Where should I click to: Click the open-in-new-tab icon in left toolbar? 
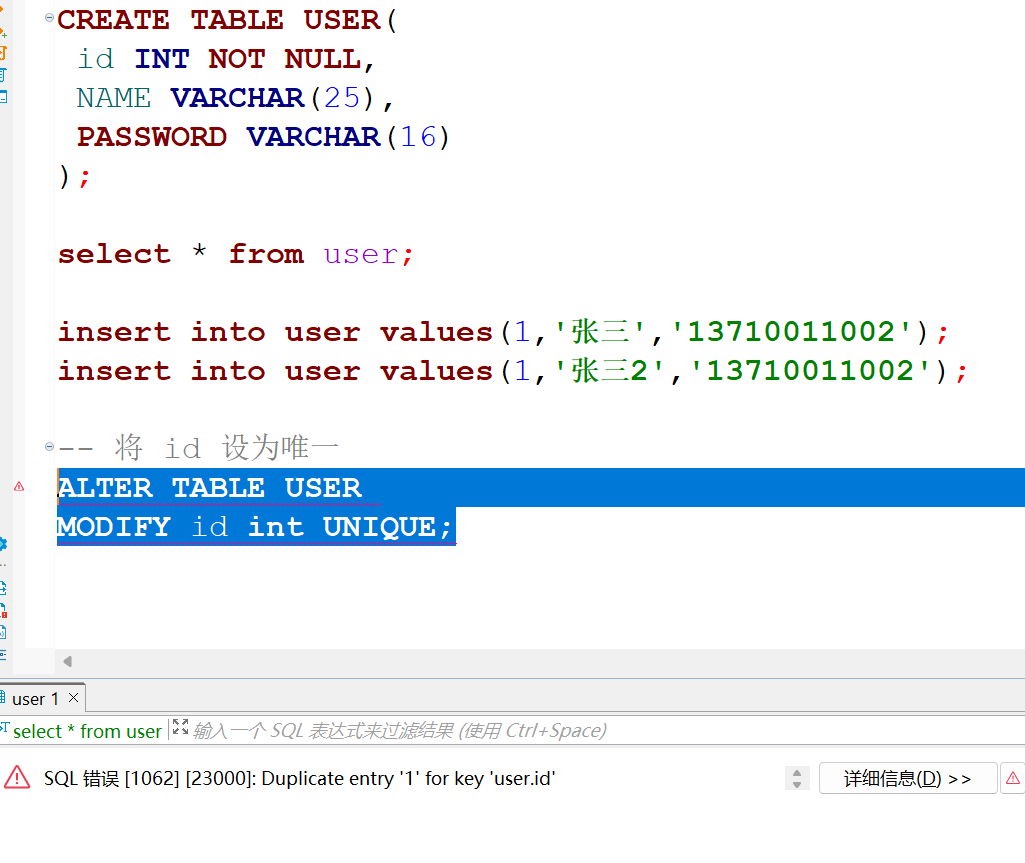pos(3,588)
